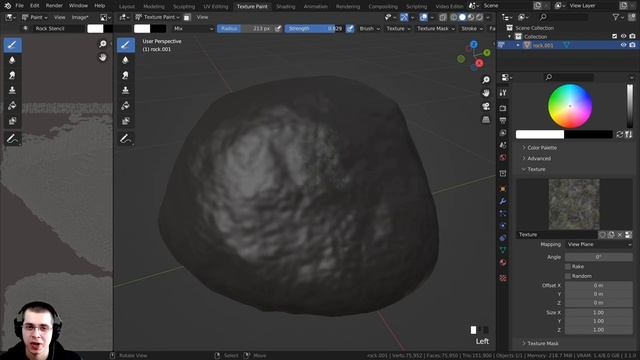Pick a hue on the color wheel
This screenshot has height=360, width=640.
[x=570, y=106]
